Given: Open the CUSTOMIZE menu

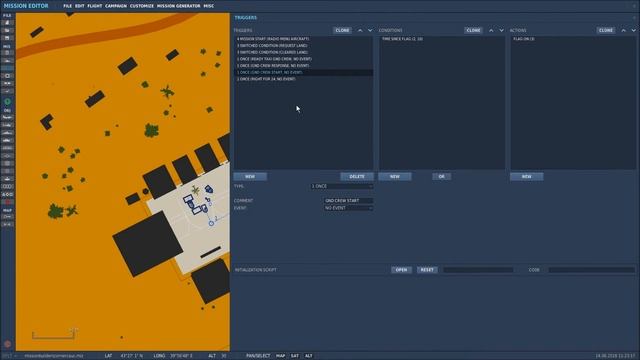Looking at the screenshot, I should click(142, 6).
